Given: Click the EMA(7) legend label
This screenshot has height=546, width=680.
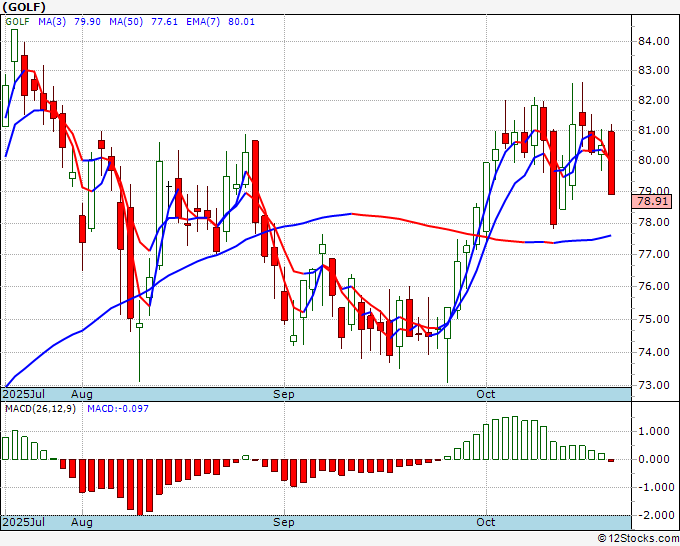Looking at the screenshot, I should pyautogui.click(x=203, y=22).
